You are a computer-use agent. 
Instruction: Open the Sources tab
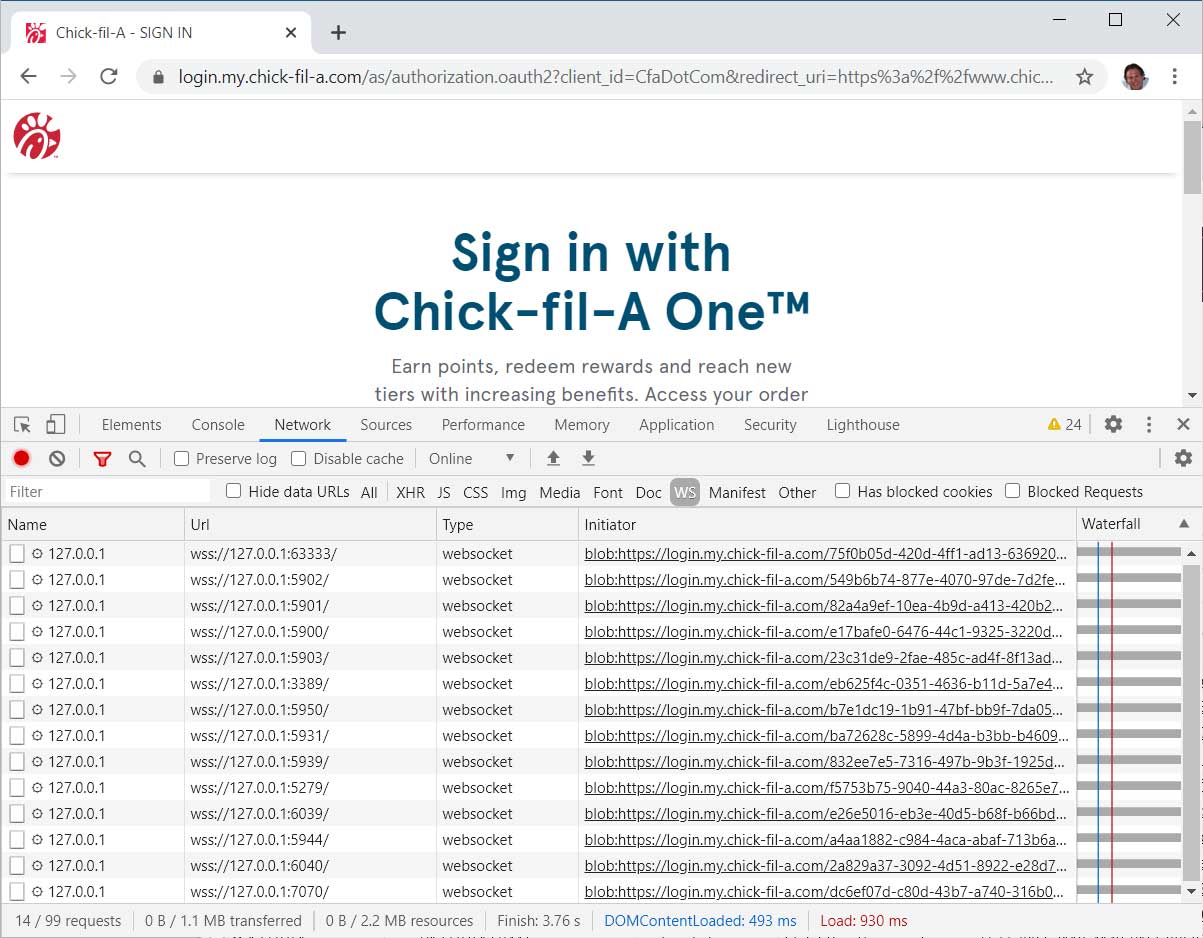(x=386, y=425)
